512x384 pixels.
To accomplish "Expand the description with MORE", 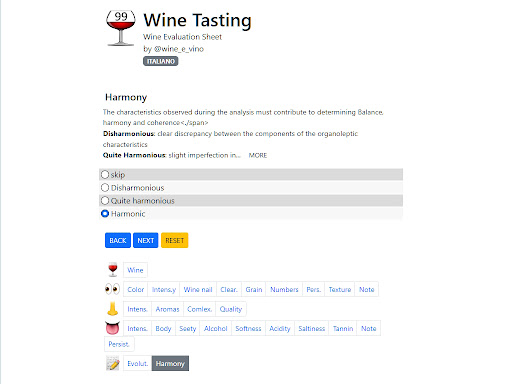I will click(x=258, y=155).
